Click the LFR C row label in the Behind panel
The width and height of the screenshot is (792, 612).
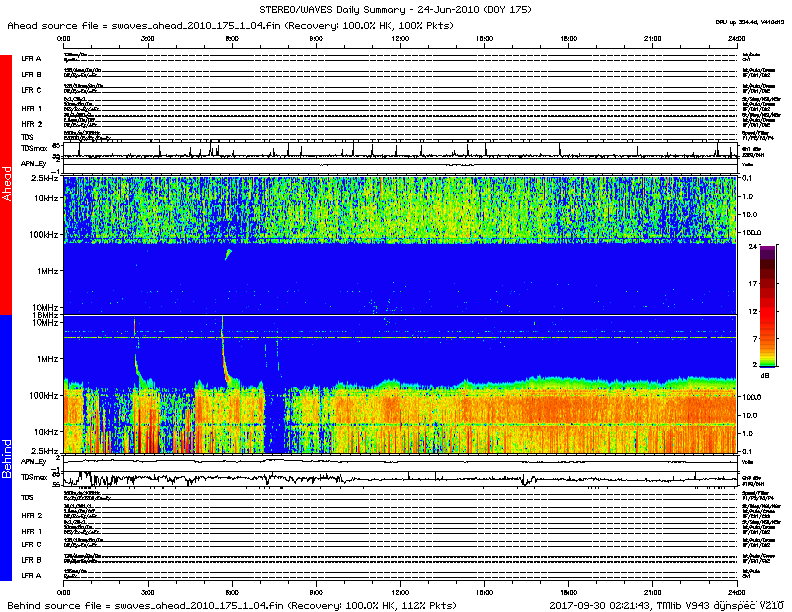[32, 543]
